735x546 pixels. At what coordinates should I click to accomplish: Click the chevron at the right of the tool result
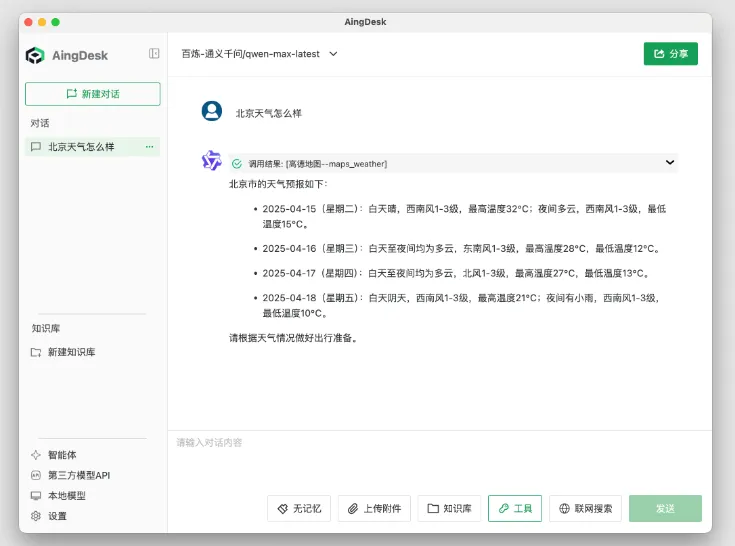point(670,162)
